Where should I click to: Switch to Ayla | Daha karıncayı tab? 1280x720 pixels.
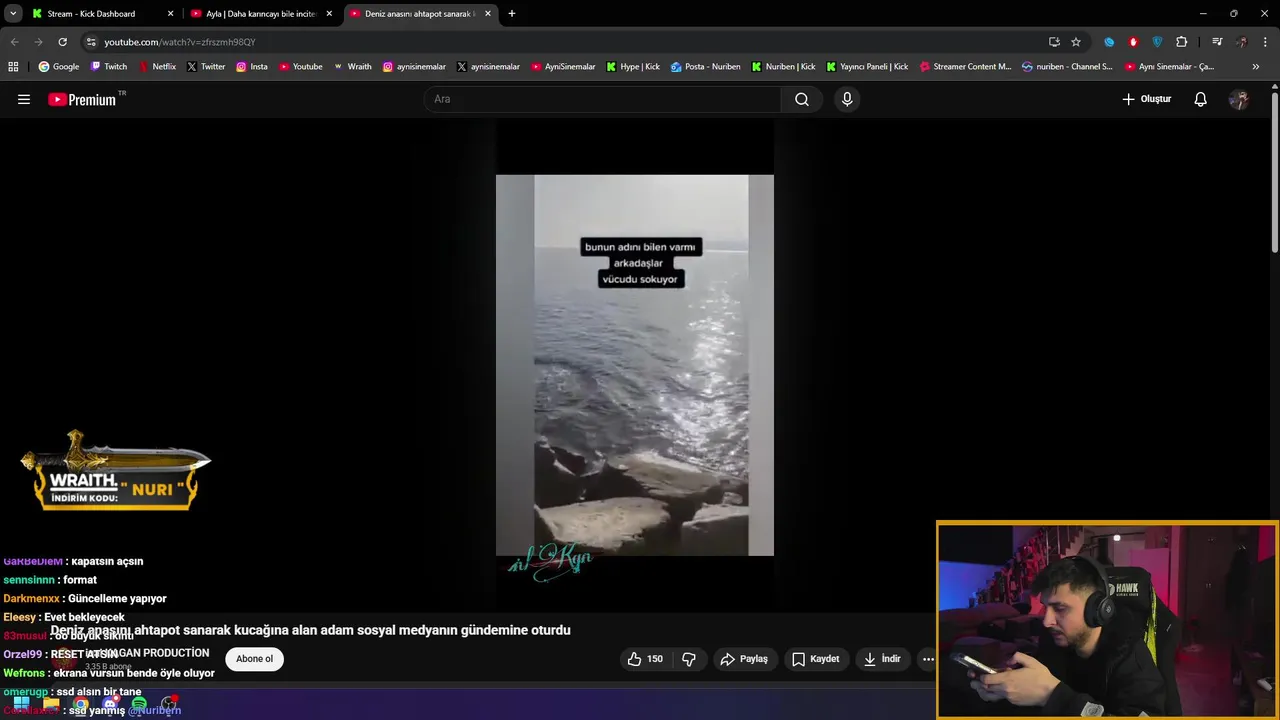(x=260, y=14)
